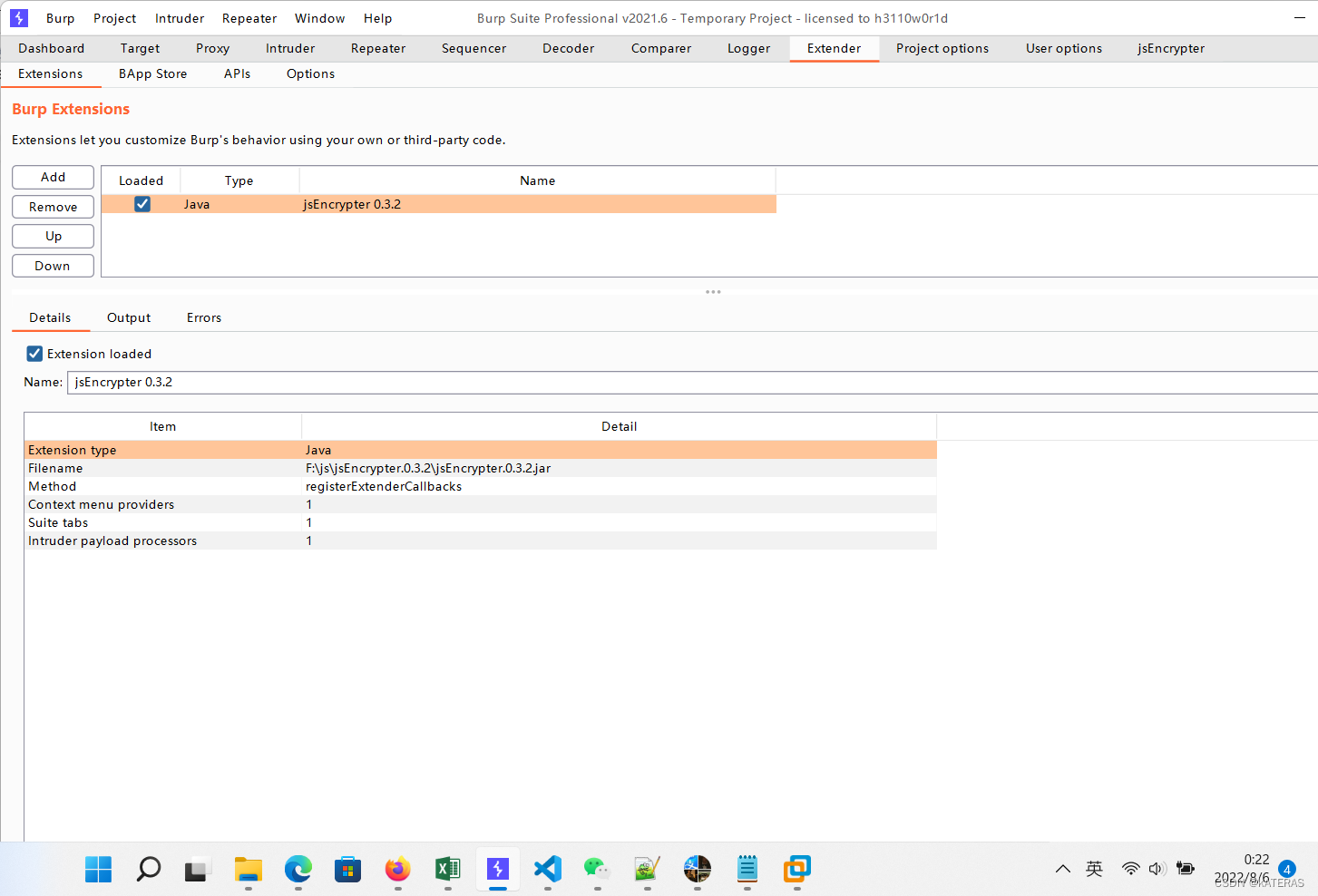Open the APIs sub-tab
Viewport: 1318px width, 896px height.
238,73
